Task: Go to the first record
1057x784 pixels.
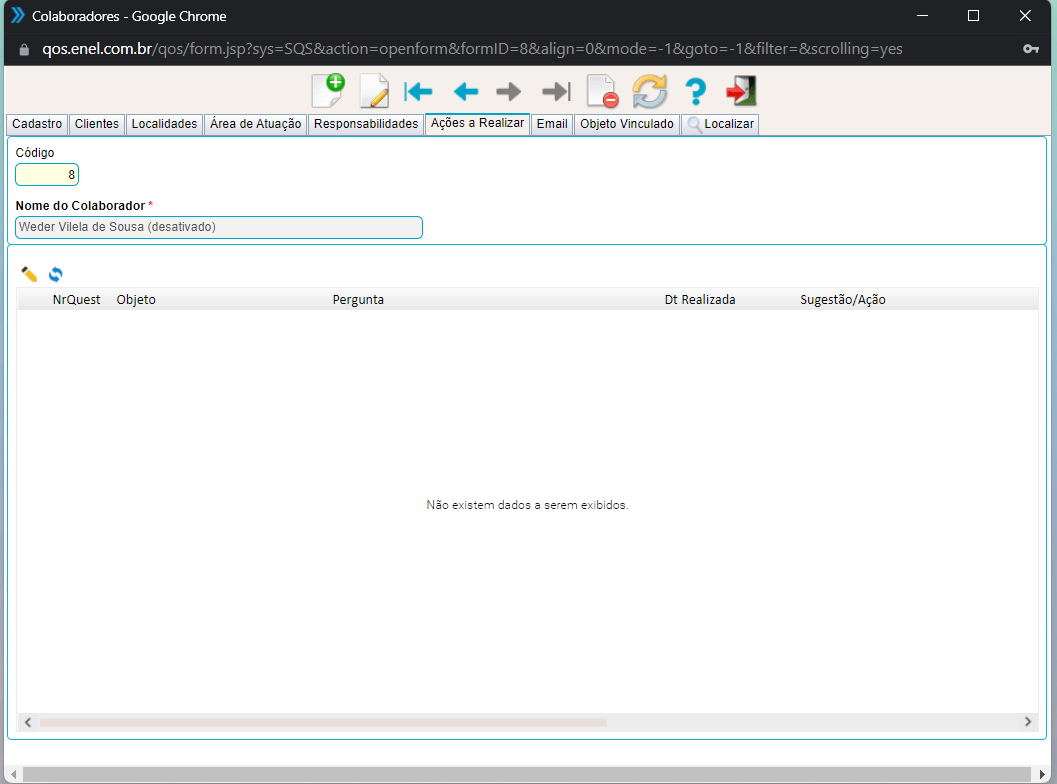Action: click(x=418, y=92)
